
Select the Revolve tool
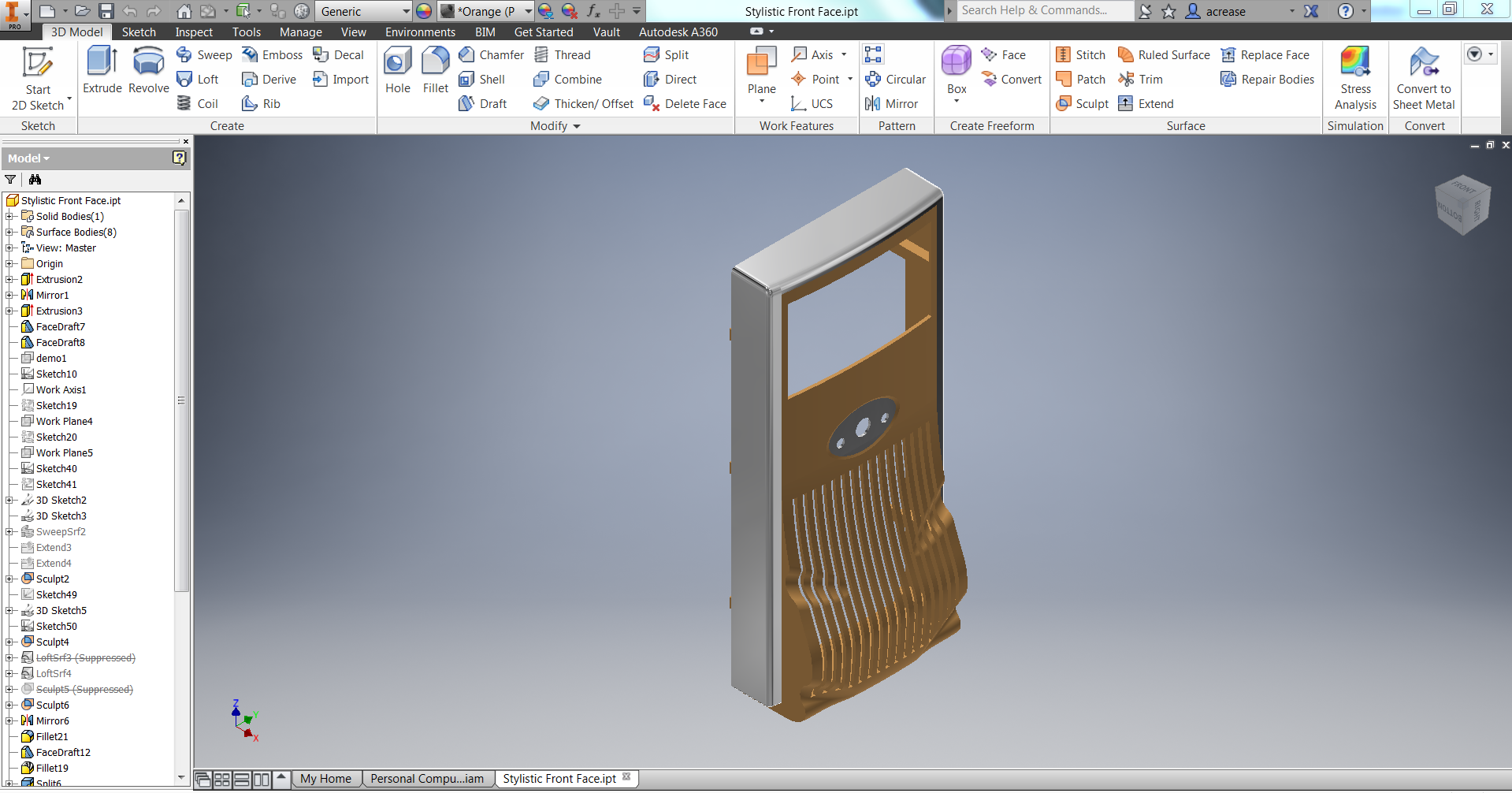[148, 70]
